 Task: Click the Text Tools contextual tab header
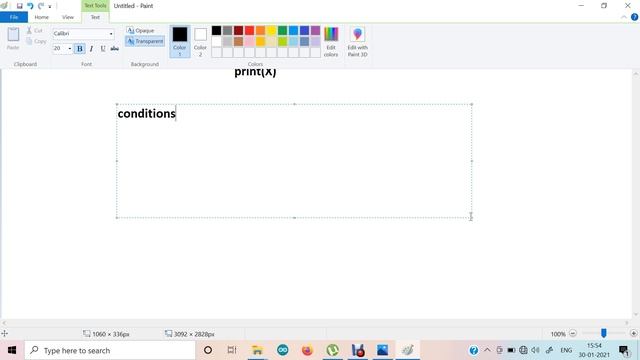pyautogui.click(x=95, y=6)
